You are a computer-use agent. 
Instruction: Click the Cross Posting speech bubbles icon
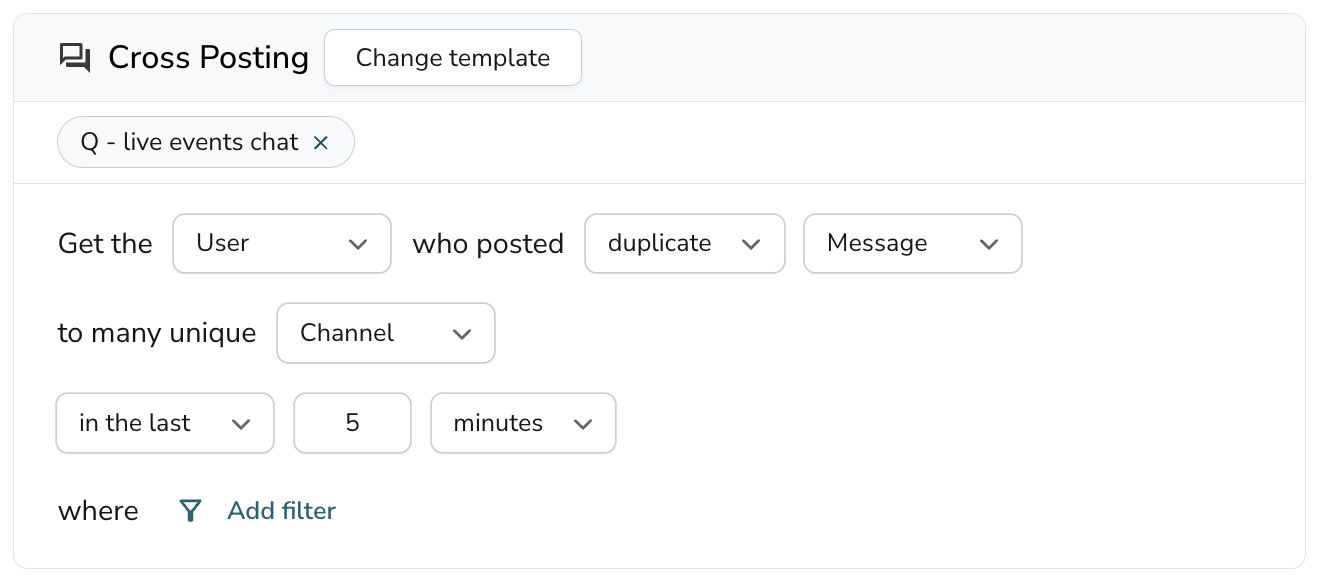(75, 57)
